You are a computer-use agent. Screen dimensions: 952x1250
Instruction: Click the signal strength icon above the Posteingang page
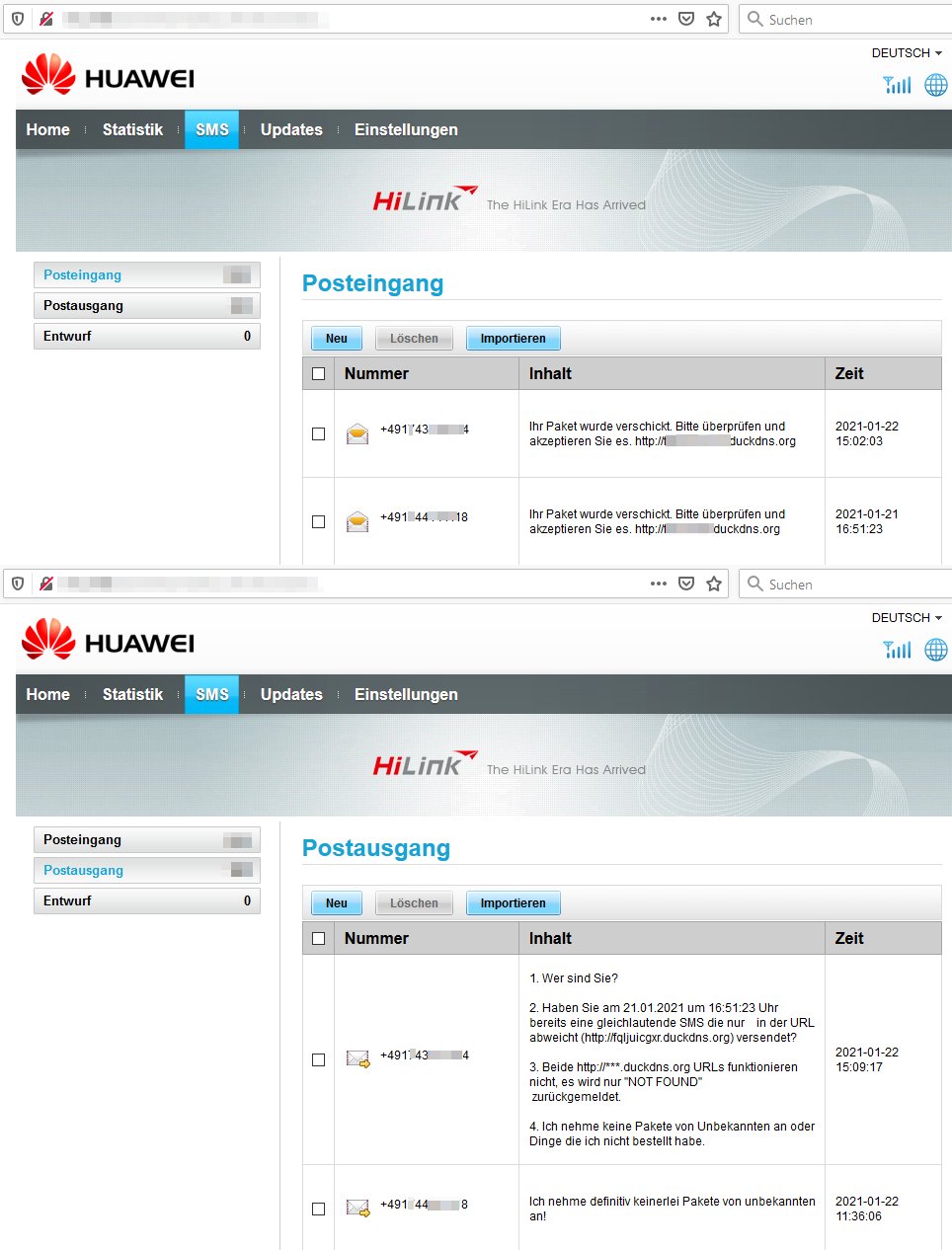(897, 85)
